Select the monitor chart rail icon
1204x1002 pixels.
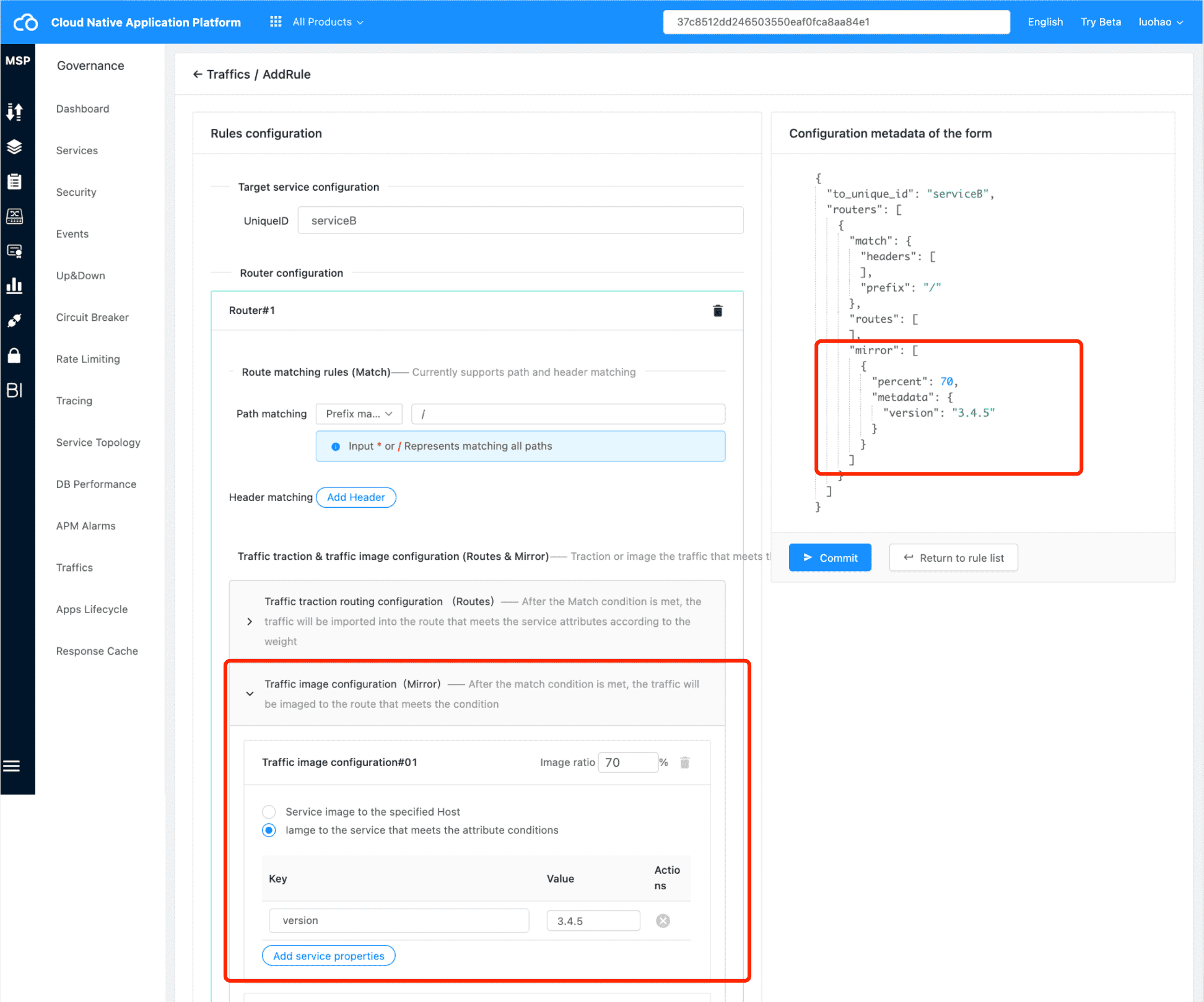click(x=14, y=216)
